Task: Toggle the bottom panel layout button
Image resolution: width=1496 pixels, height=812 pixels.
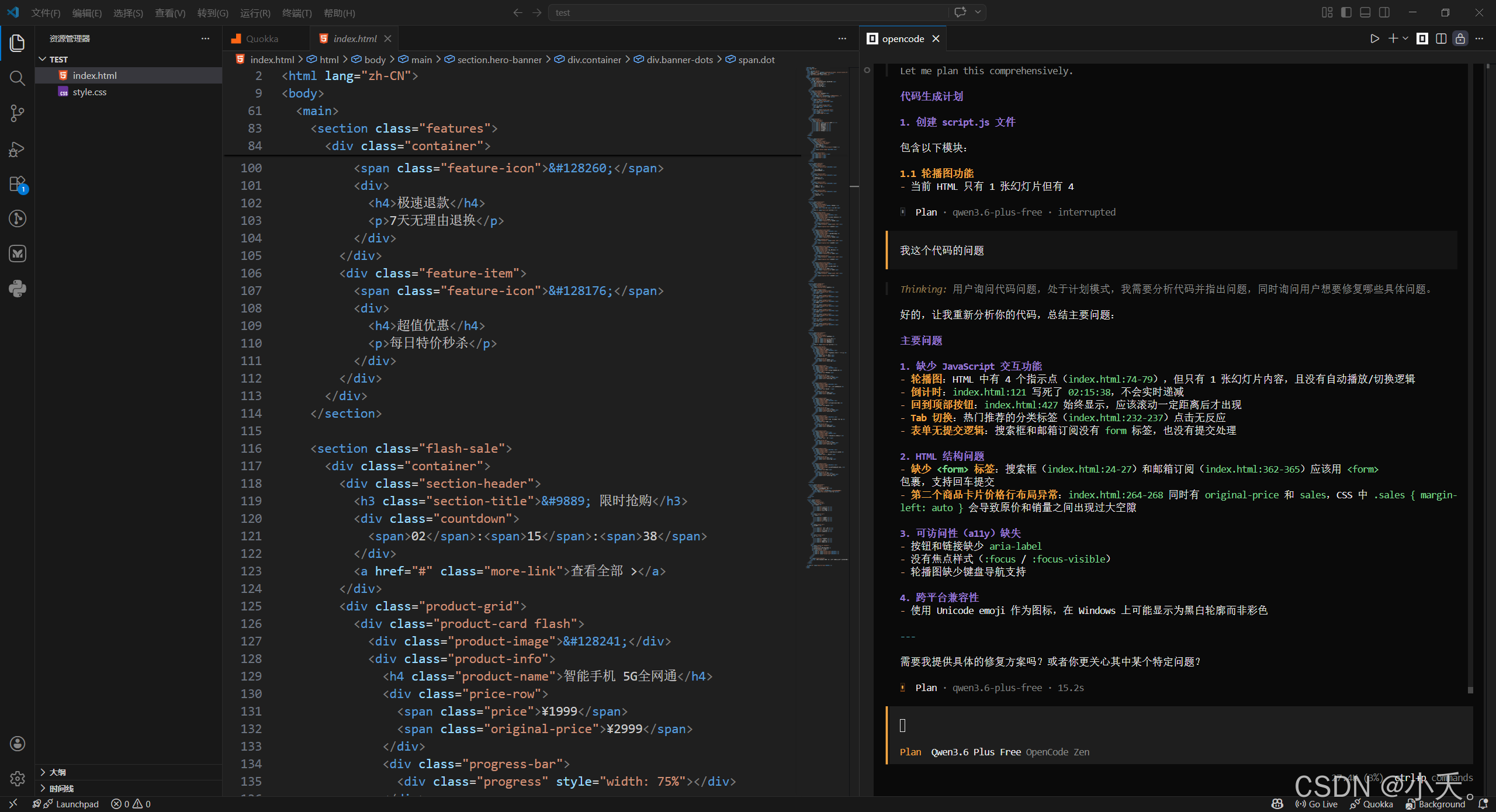Action: point(1365,12)
